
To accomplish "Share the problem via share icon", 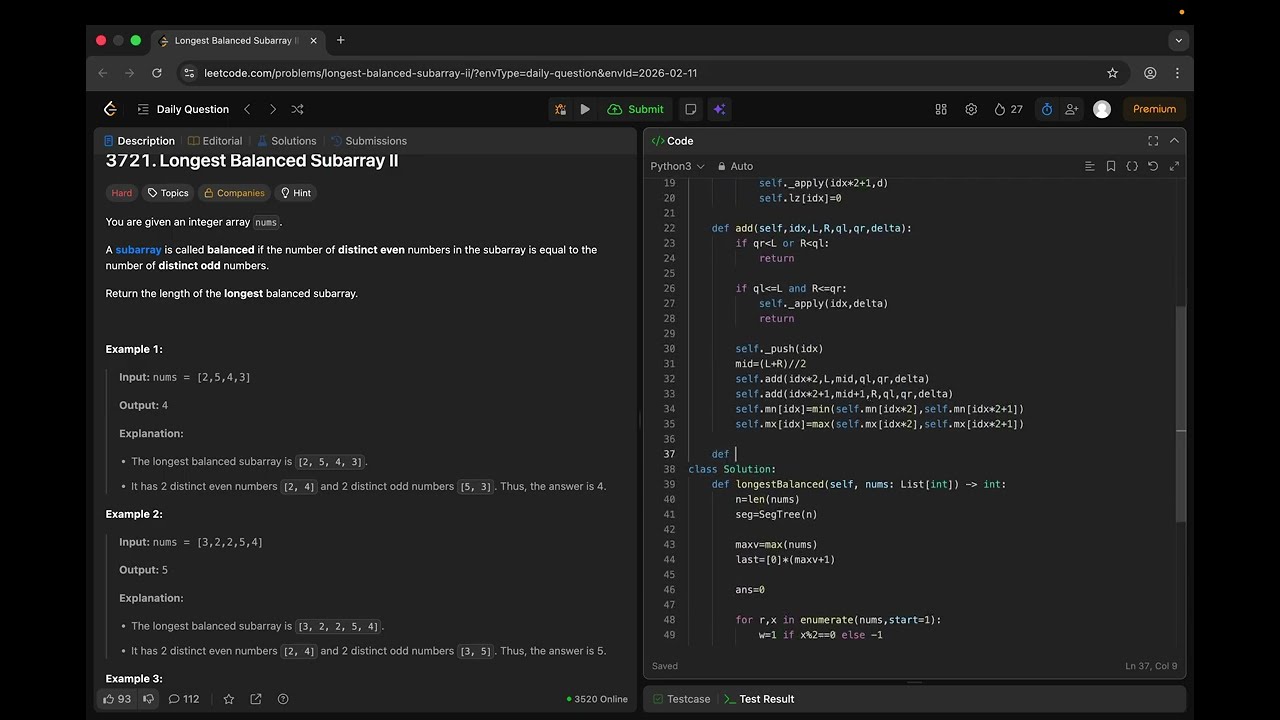I will tap(256, 699).
